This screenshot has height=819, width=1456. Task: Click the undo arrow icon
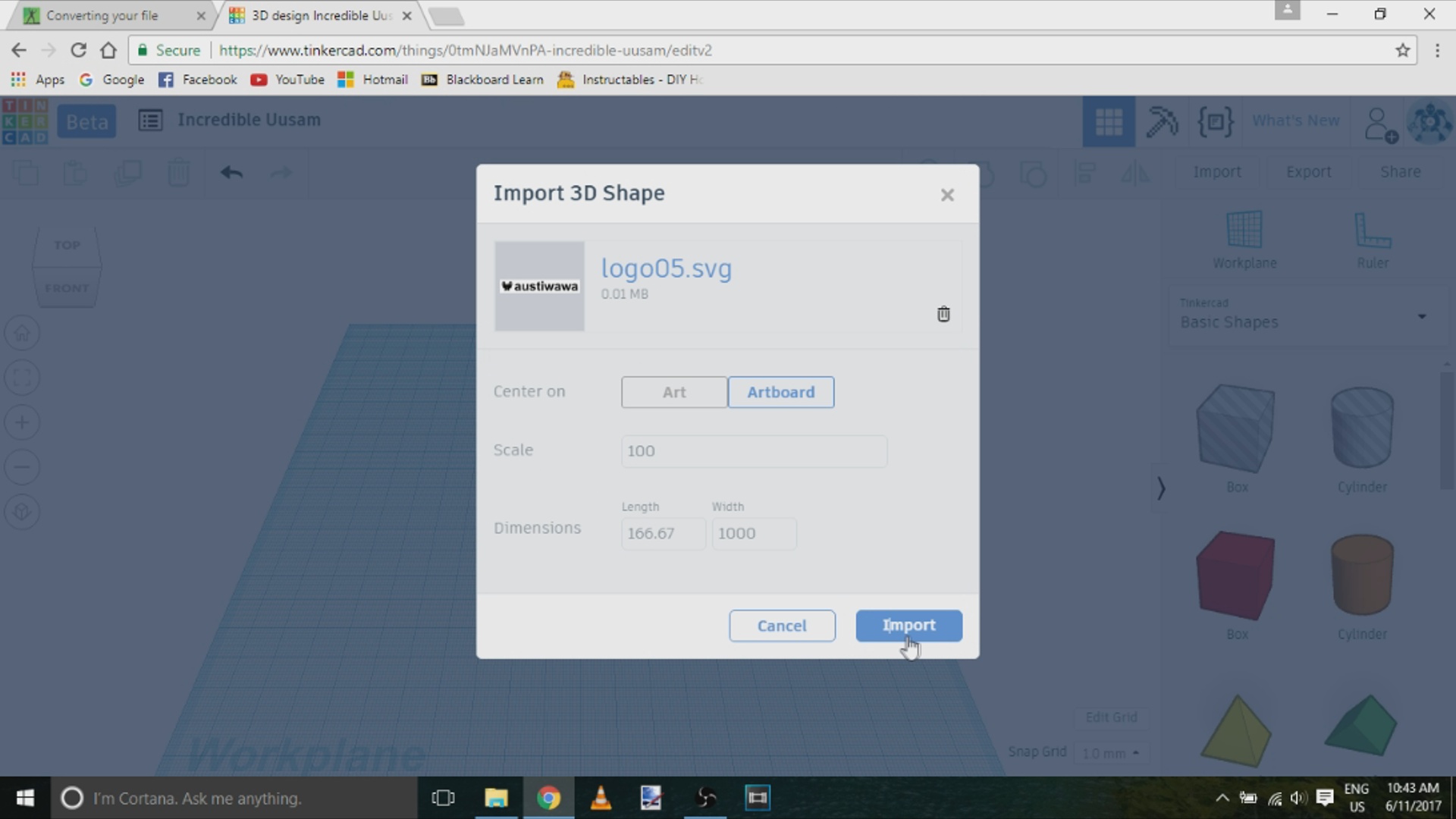click(231, 173)
